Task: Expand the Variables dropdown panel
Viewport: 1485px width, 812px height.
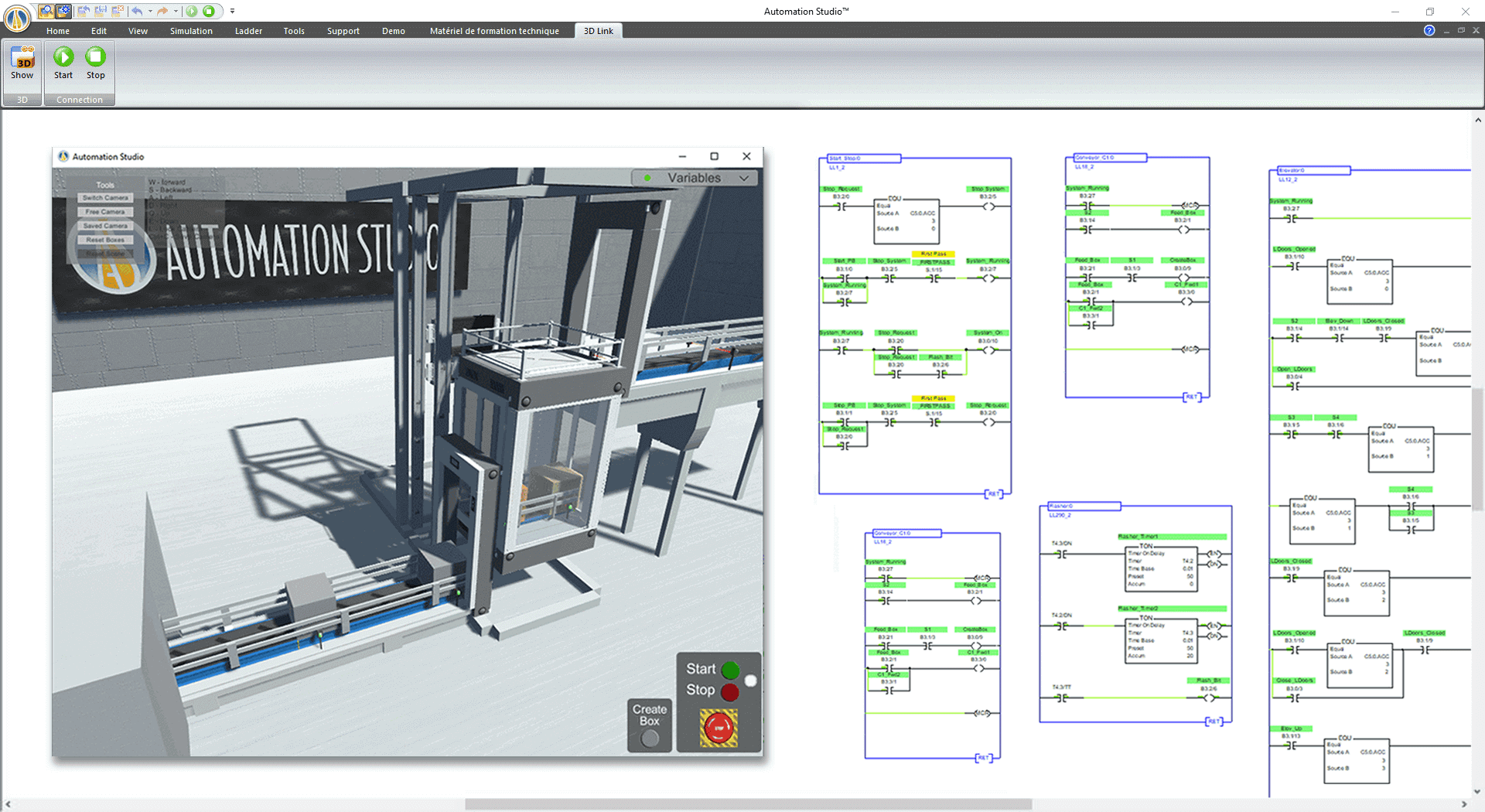Action: 695,178
